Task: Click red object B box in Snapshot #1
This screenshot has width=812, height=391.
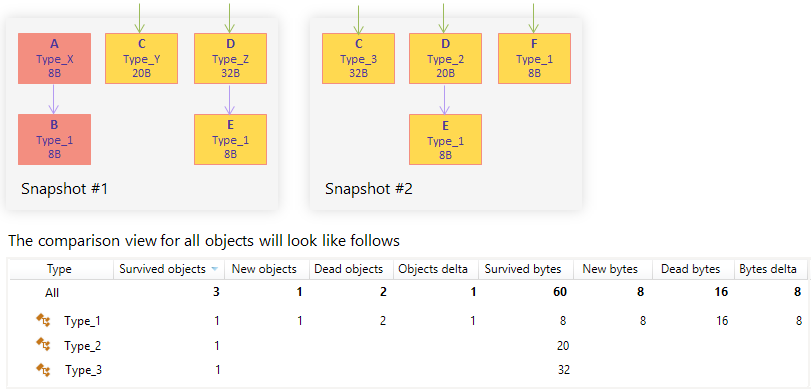Action: (54, 139)
